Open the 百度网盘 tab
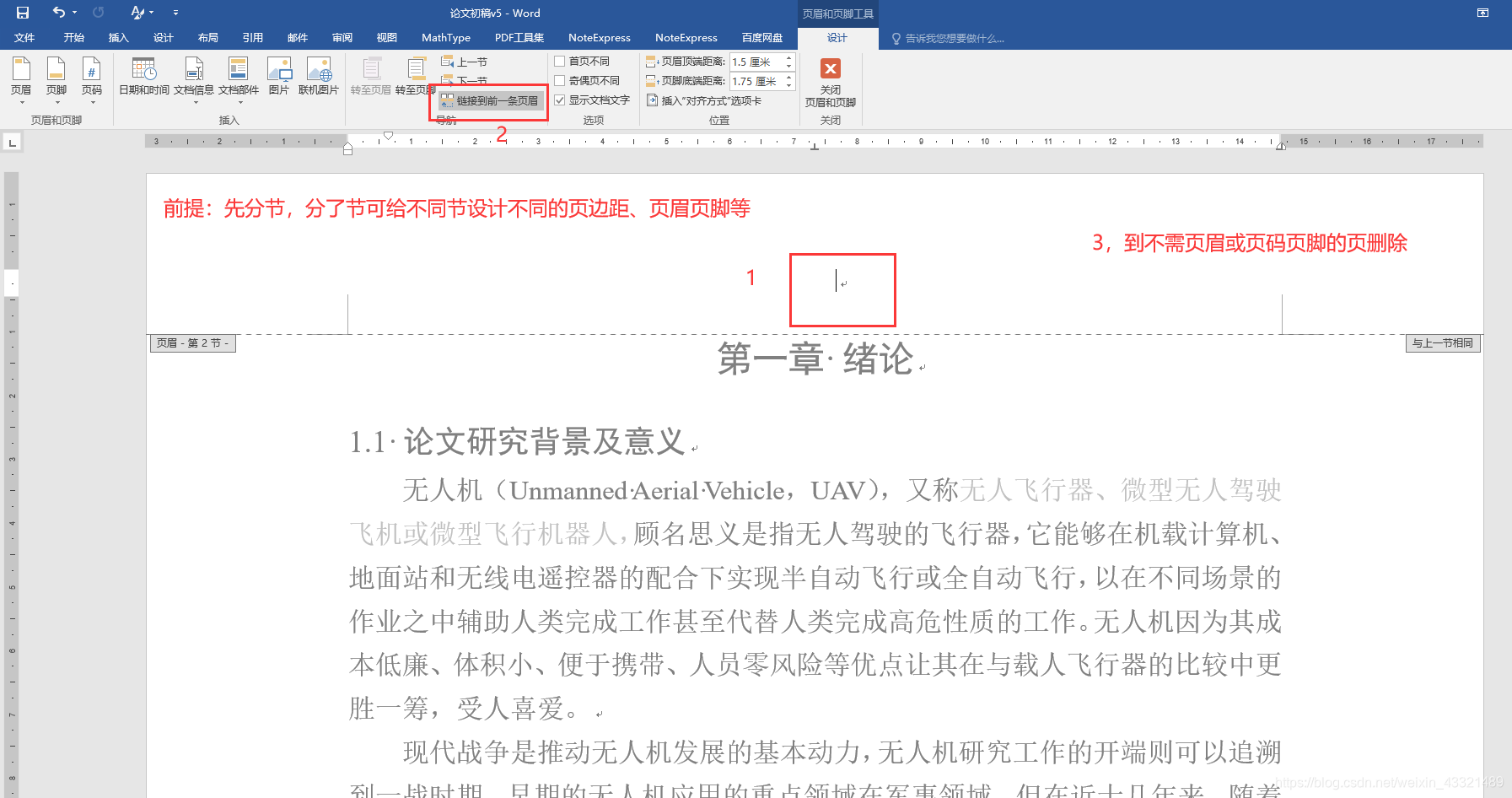Screen dimensions: 1512x798 pos(761,38)
